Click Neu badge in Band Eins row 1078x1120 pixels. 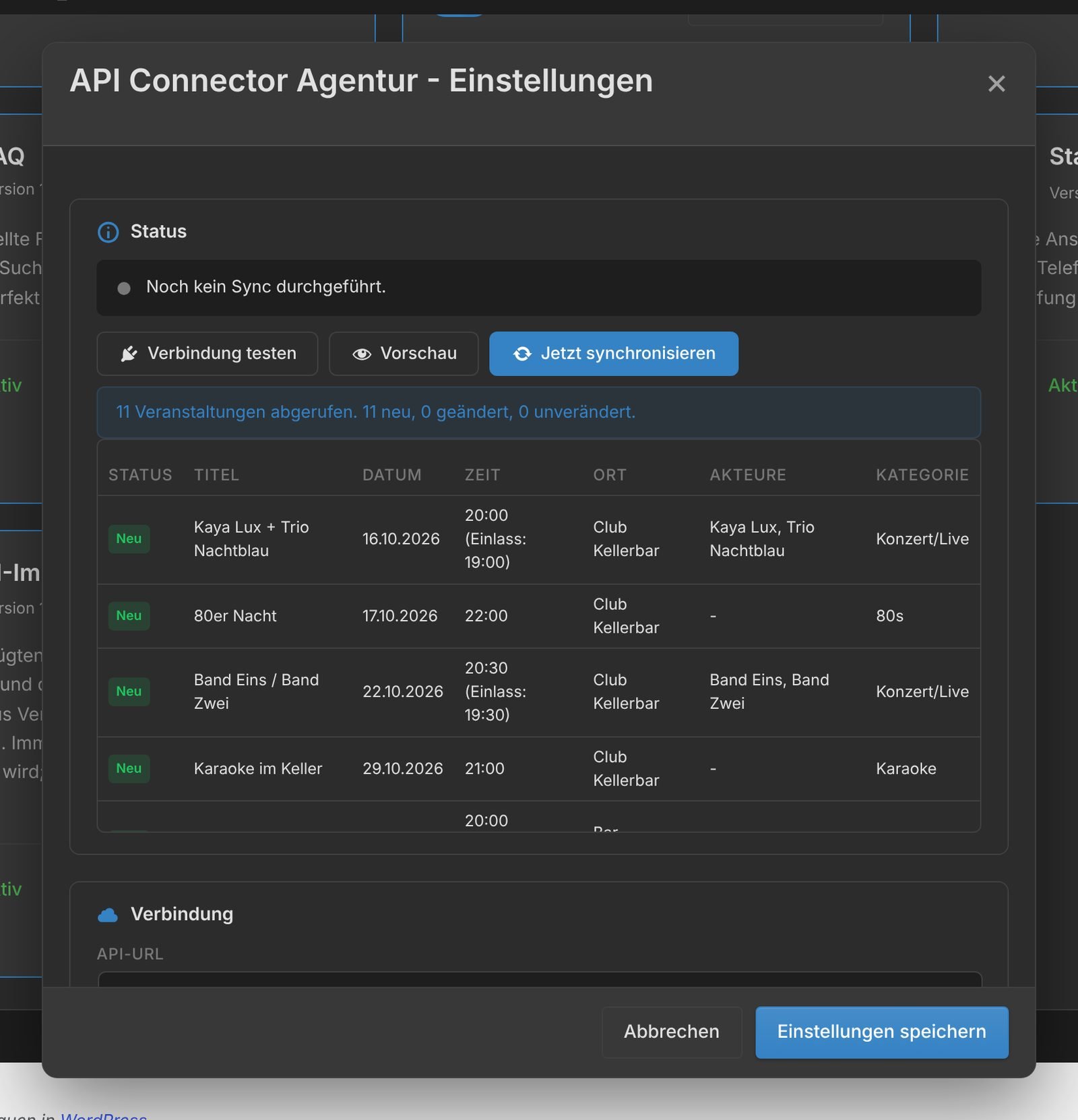coord(129,691)
